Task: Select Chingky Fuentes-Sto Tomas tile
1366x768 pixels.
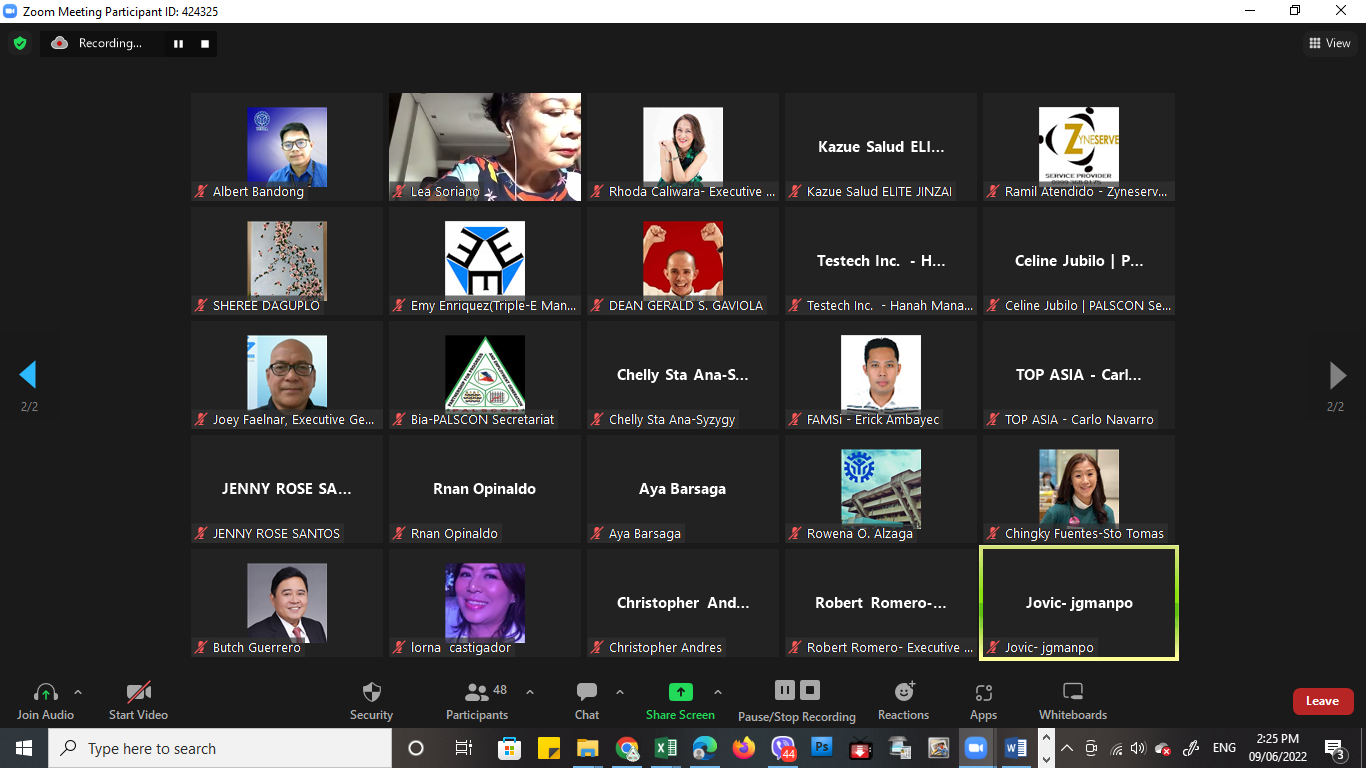Action: tap(1079, 489)
